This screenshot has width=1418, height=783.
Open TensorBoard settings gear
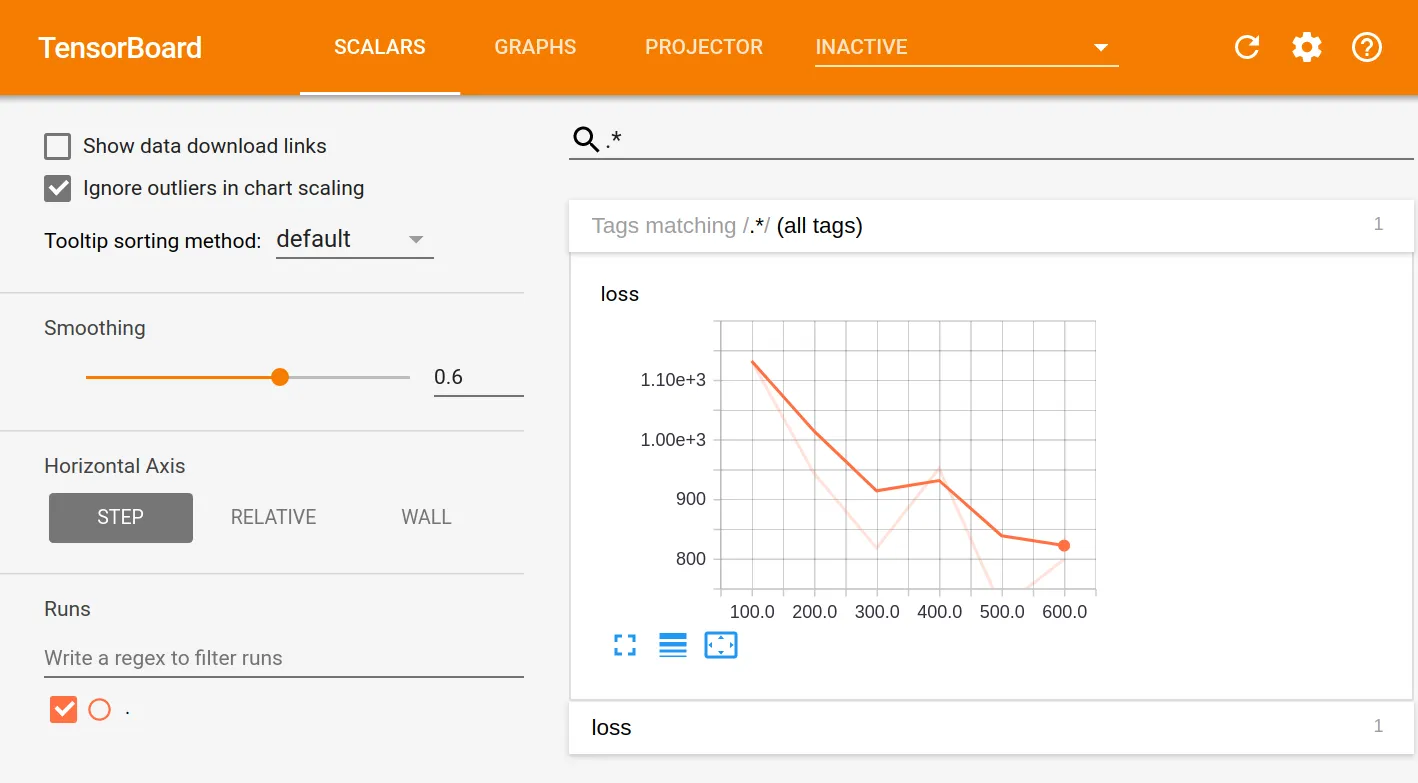coord(1306,47)
